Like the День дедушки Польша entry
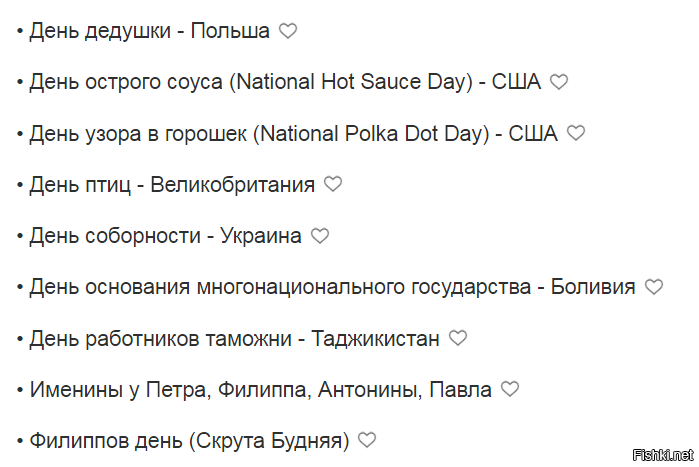Image resolution: width=699 pixels, height=467 pixels. click(x=288, y=31)
